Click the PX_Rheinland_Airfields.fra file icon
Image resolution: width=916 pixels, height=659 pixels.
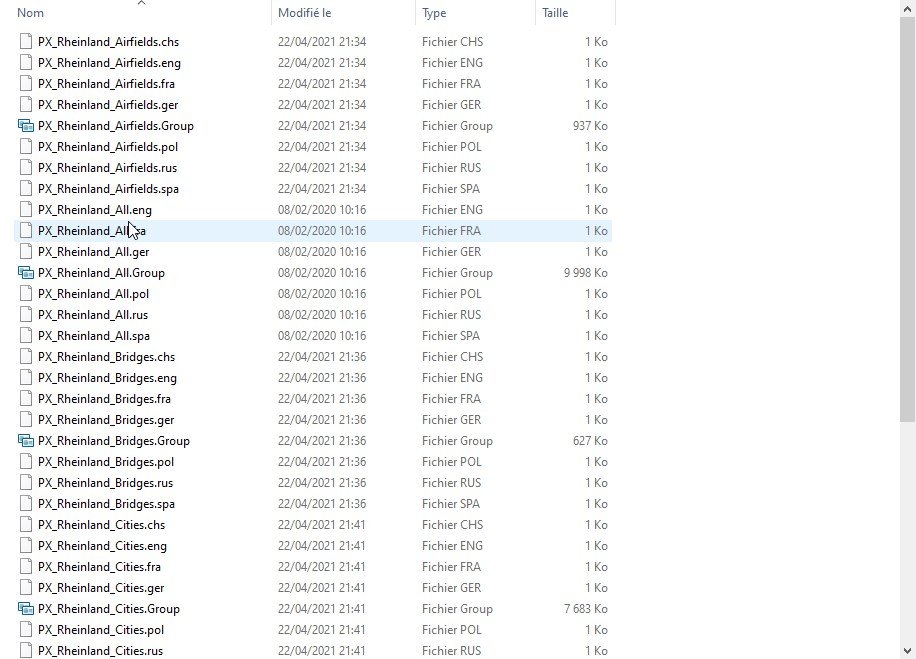click(26, 84)
